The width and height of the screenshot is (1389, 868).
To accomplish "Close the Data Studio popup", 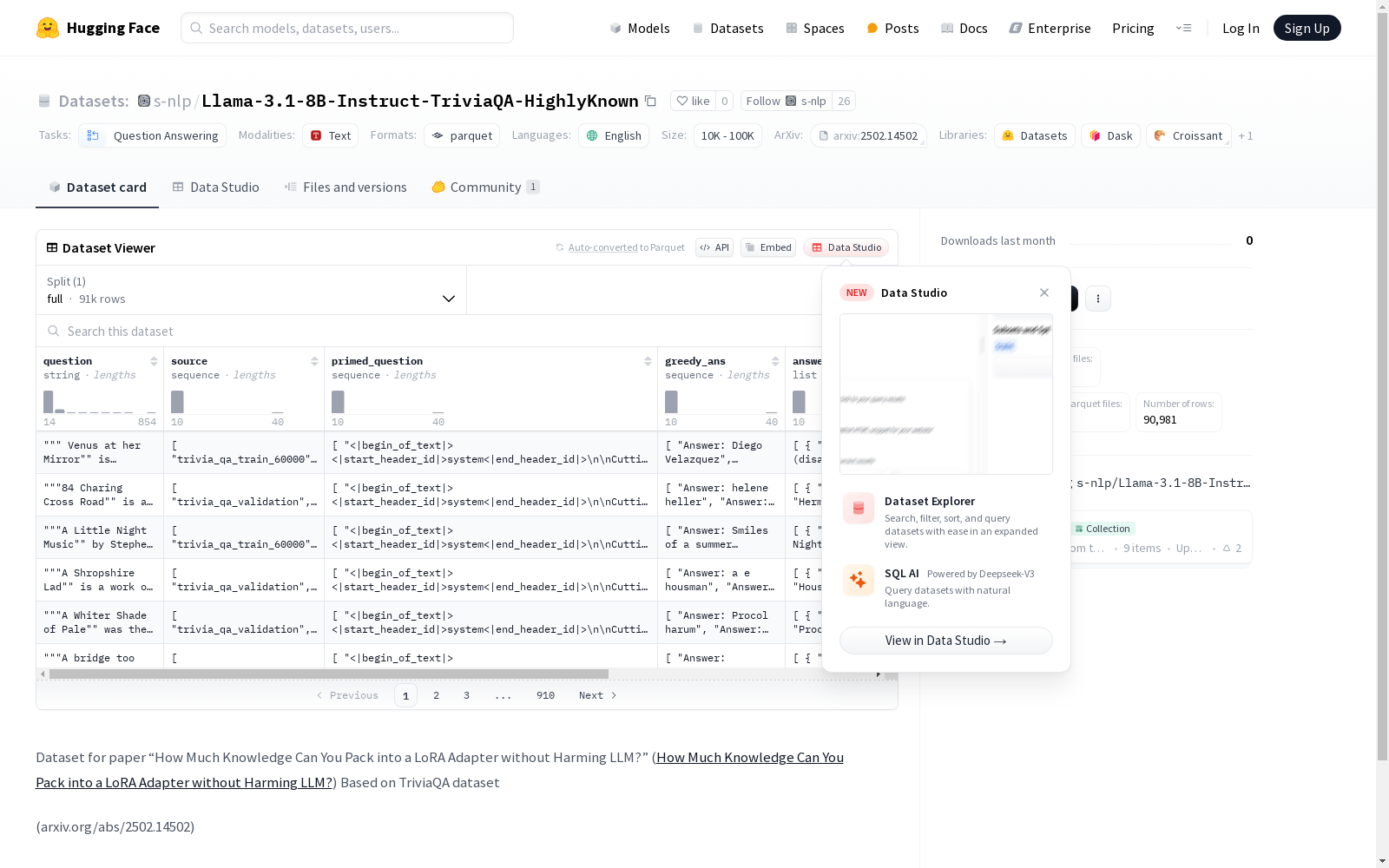I will [x=1044, y=293].
